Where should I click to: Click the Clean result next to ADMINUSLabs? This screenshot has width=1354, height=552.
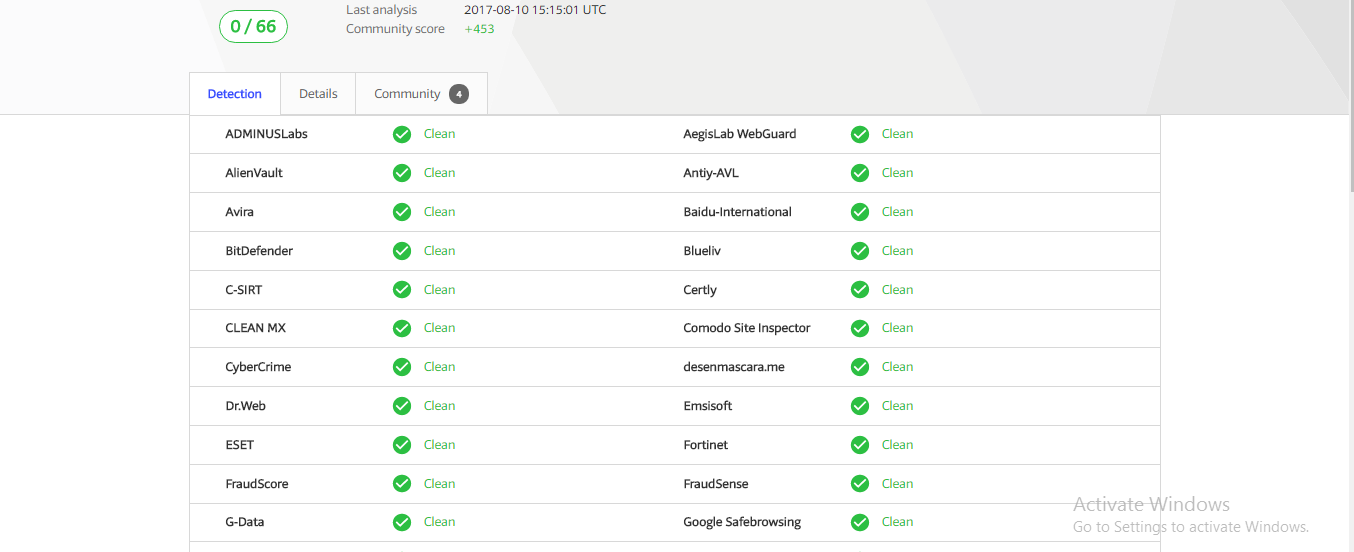pyautogui.click(x=440, y=134)
